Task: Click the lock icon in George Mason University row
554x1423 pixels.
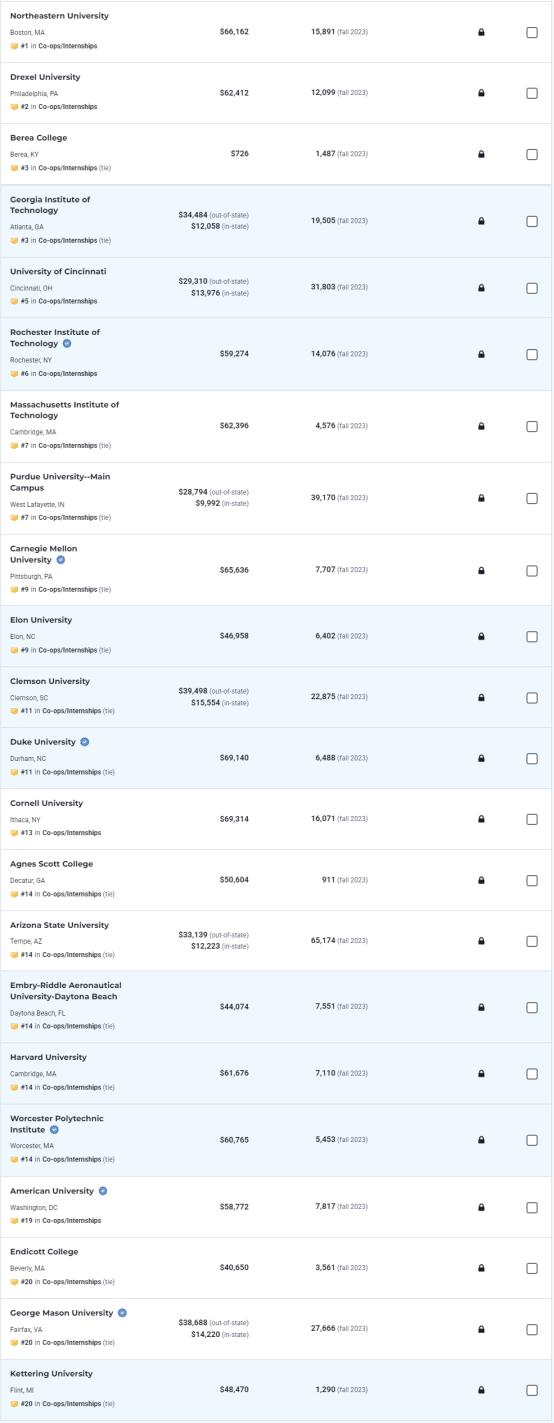Action: pos(481,1329)
